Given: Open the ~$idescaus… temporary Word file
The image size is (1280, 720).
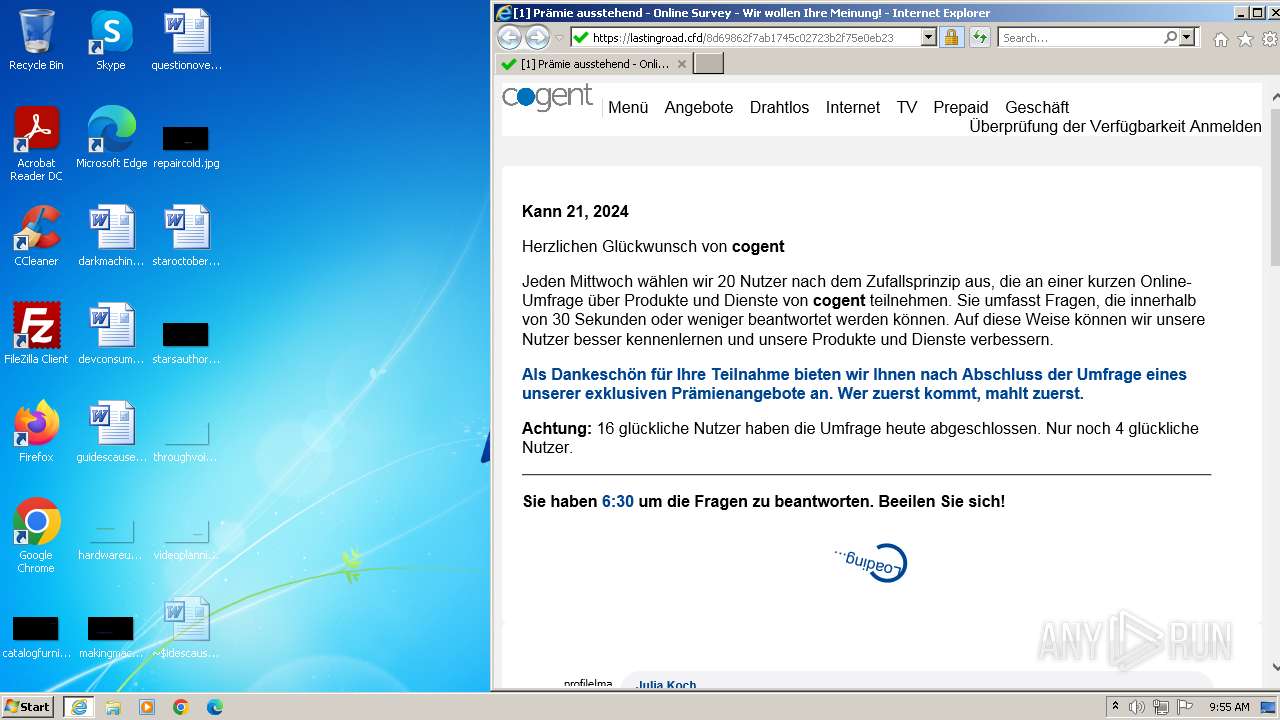Looking at the screenshot, I should point(186,628).
